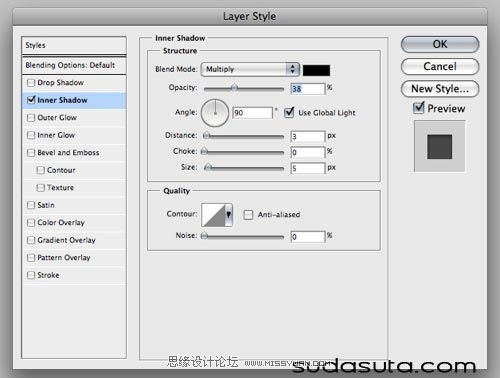This screenshot has width=500, height=378.
Task: Select the Satin style label
Action: 46,205
